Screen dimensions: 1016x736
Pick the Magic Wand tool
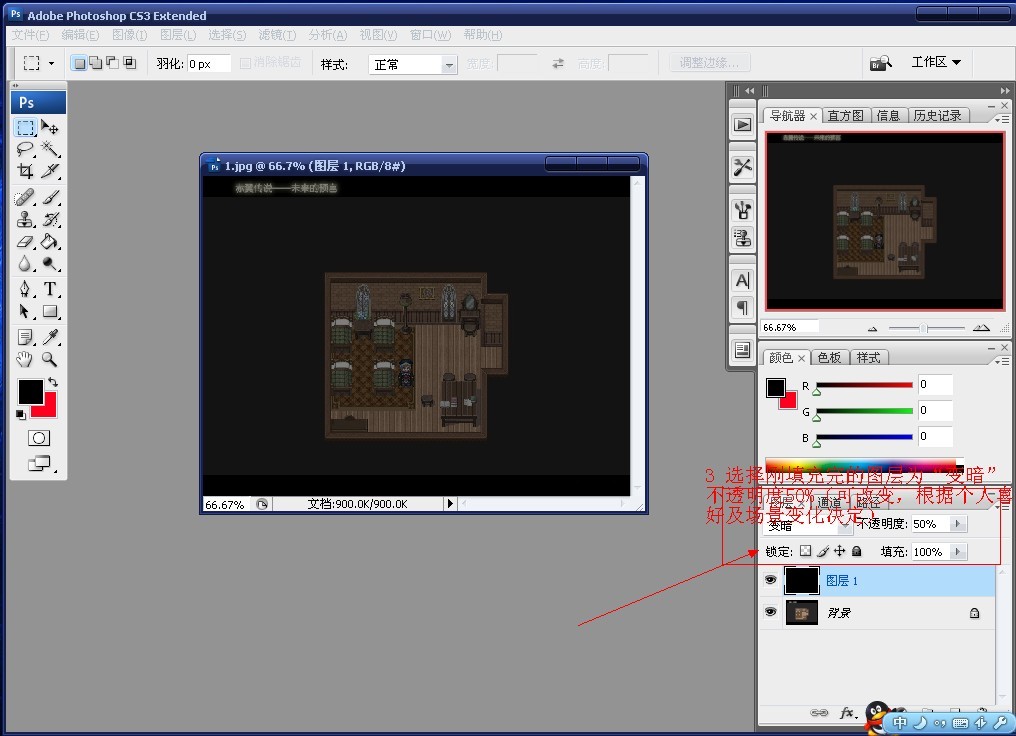(50, 149)
